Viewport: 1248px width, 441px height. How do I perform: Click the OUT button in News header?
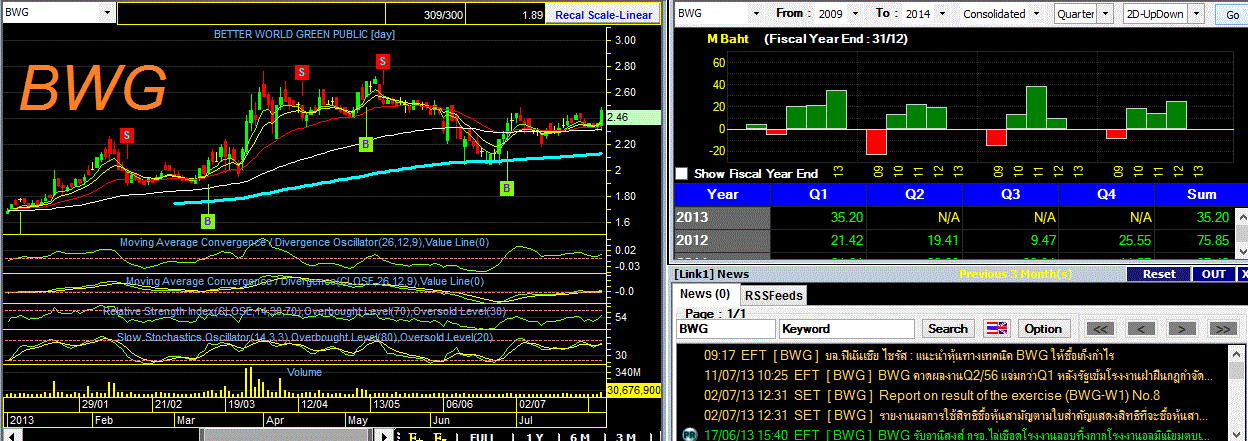click(1214, 274)
